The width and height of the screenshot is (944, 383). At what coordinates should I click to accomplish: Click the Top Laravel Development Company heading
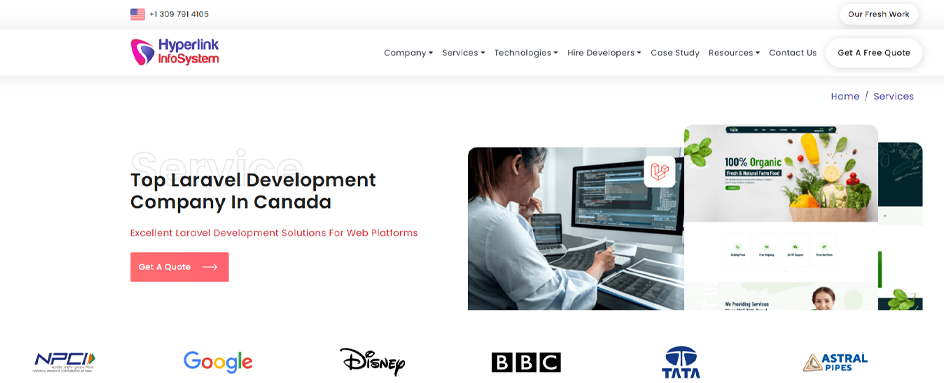pos(253,191)
